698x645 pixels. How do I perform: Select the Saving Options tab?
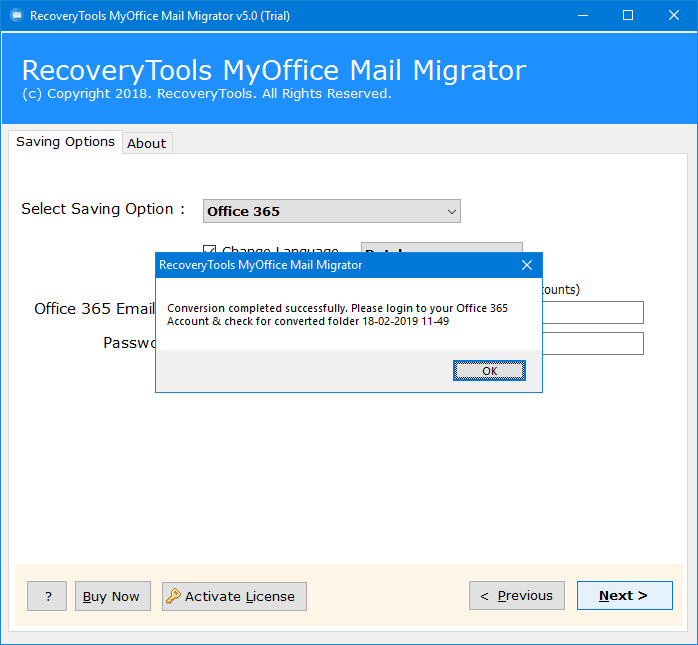[x=65, y=142]
